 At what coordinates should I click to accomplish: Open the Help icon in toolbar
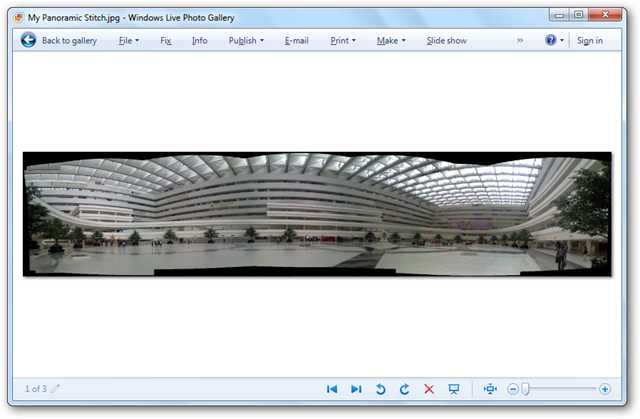(551, 40)
